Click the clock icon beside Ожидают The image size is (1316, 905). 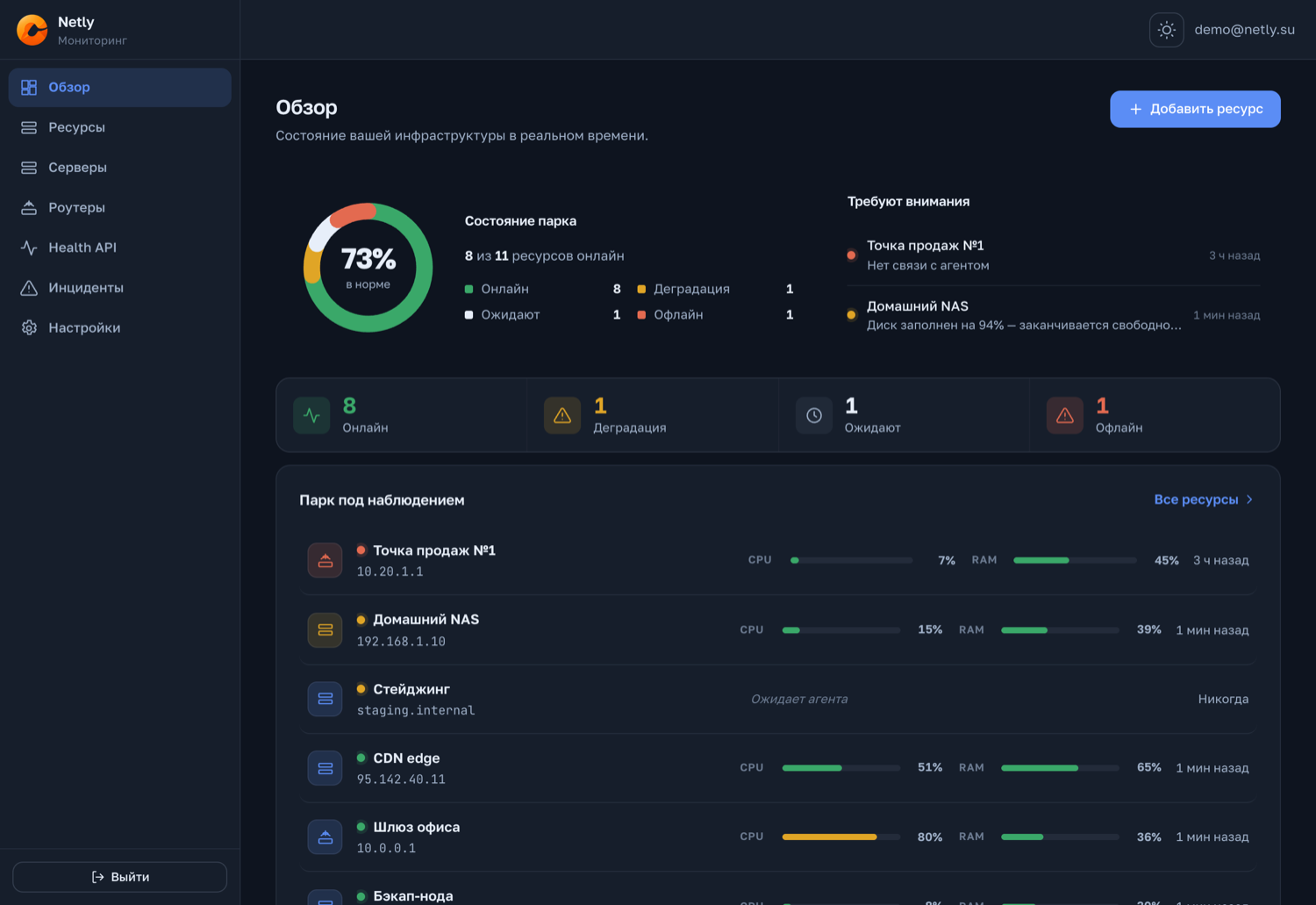(x=814, y=415)
